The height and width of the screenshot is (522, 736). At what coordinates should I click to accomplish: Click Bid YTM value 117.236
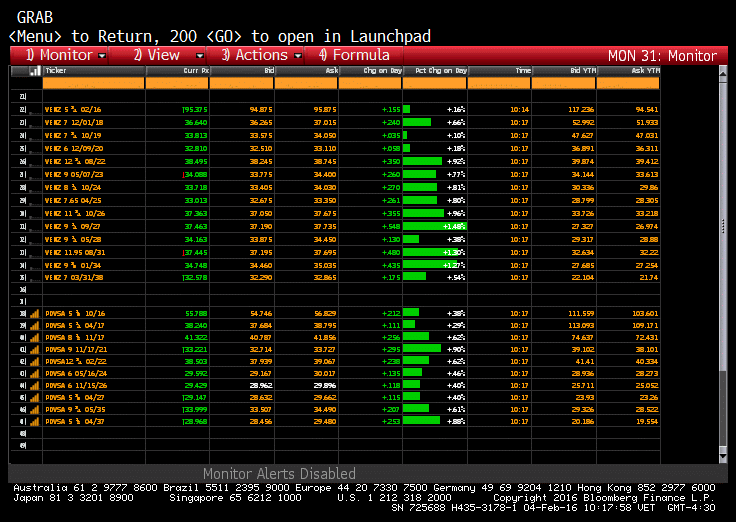[581, 109]
